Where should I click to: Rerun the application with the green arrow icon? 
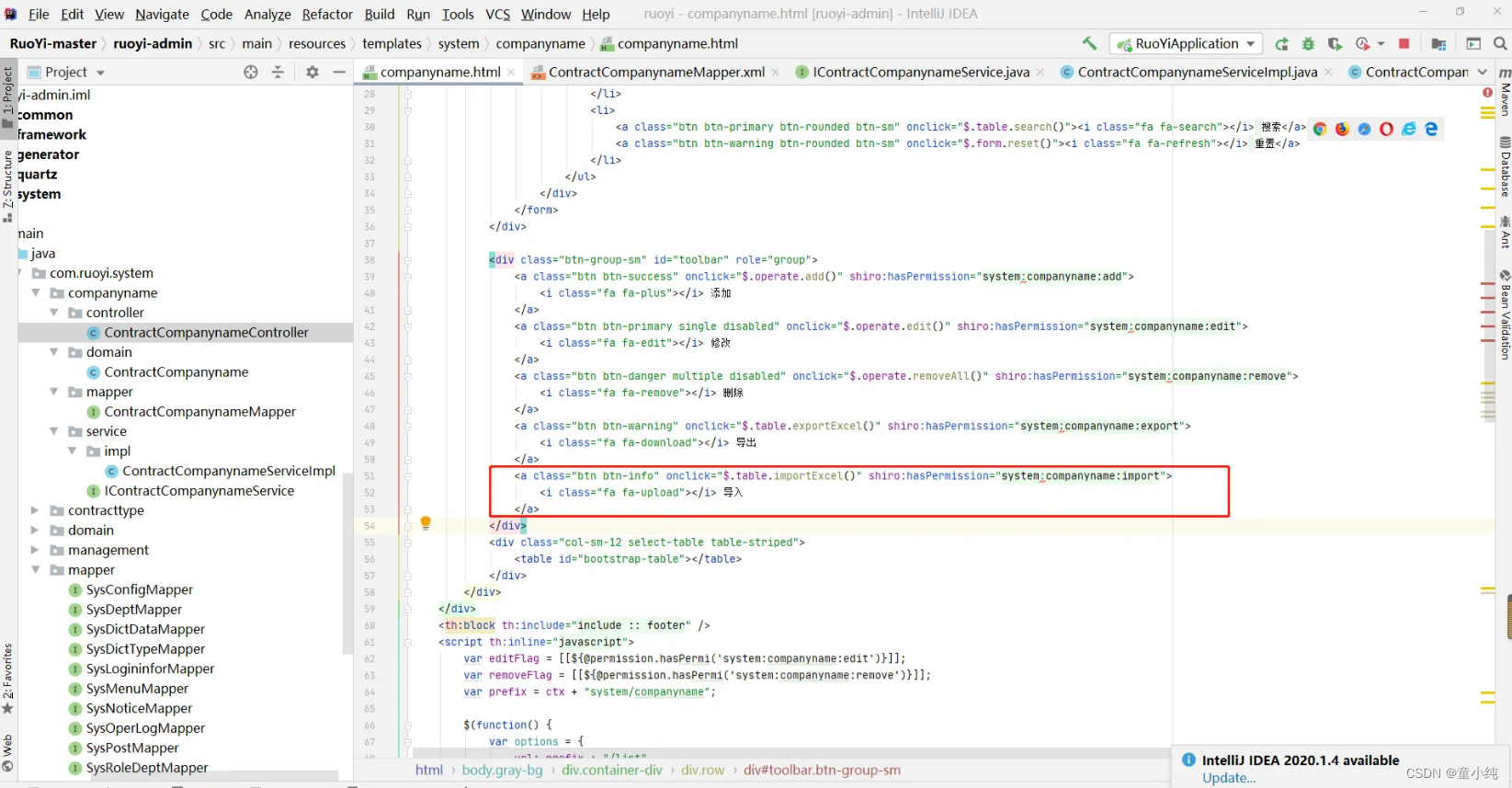(x=1281, y=44)
